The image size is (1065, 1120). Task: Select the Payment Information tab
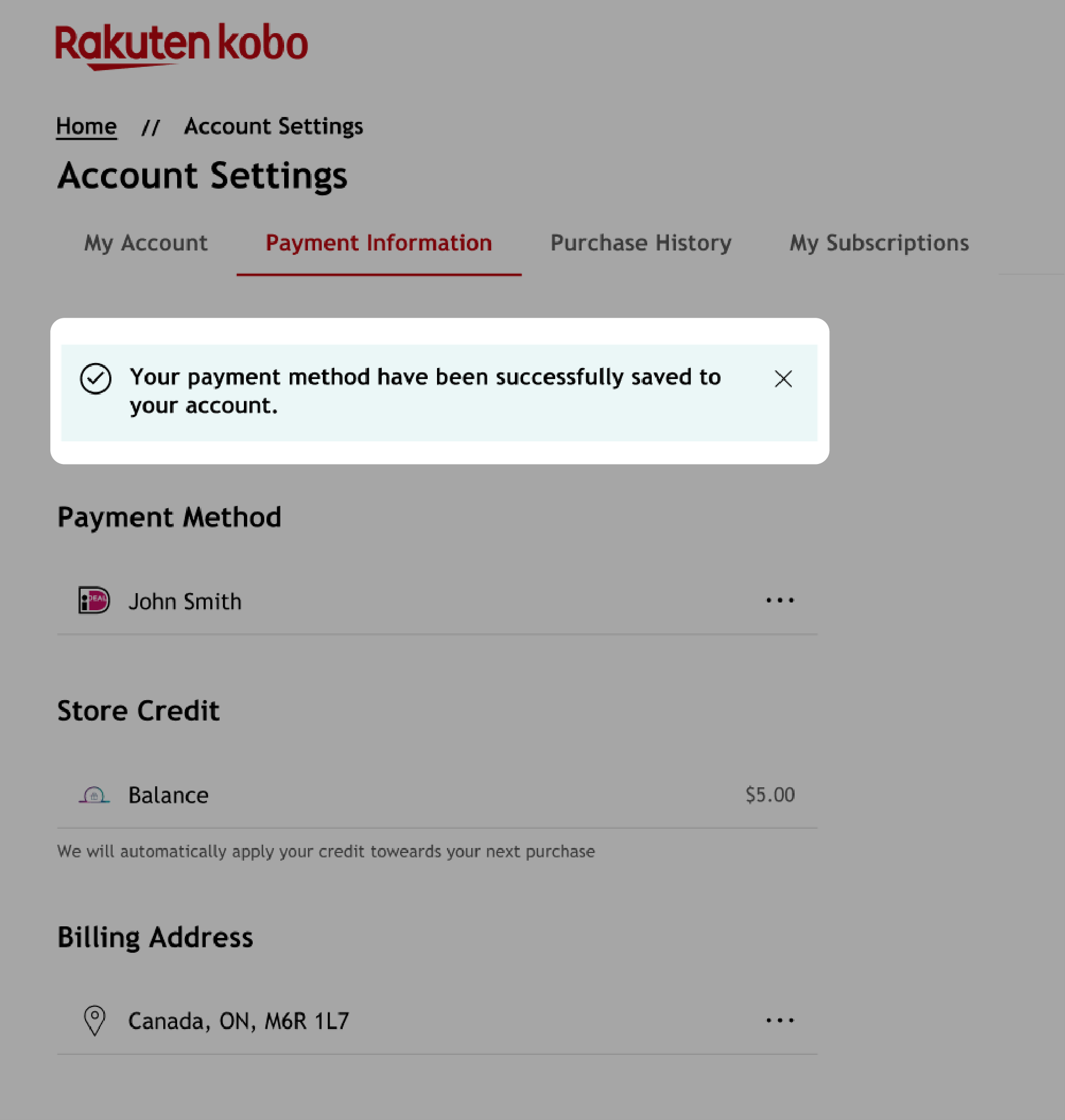point(379,243)
